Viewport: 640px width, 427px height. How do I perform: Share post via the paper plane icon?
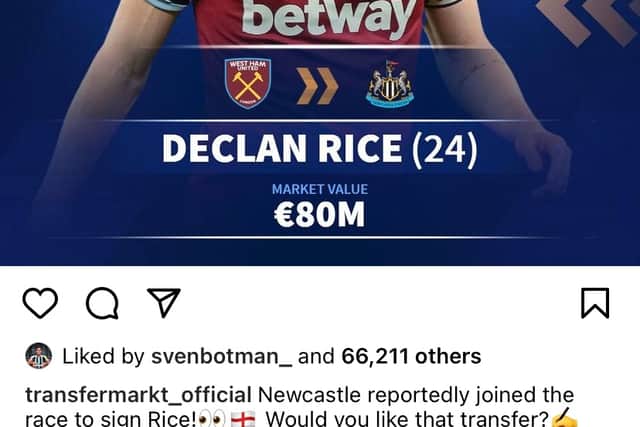pyautogui.click(x=164, y=302)
